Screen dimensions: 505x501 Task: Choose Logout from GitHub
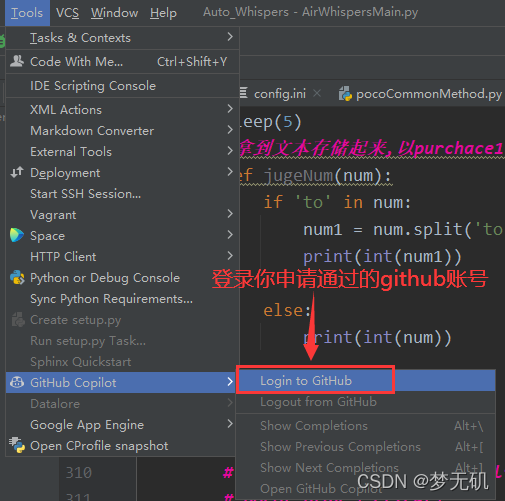click(x=366, y=402)
